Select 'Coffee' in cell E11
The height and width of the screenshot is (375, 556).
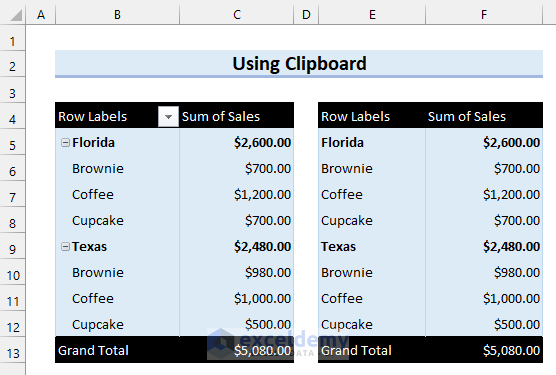(372, 298)
